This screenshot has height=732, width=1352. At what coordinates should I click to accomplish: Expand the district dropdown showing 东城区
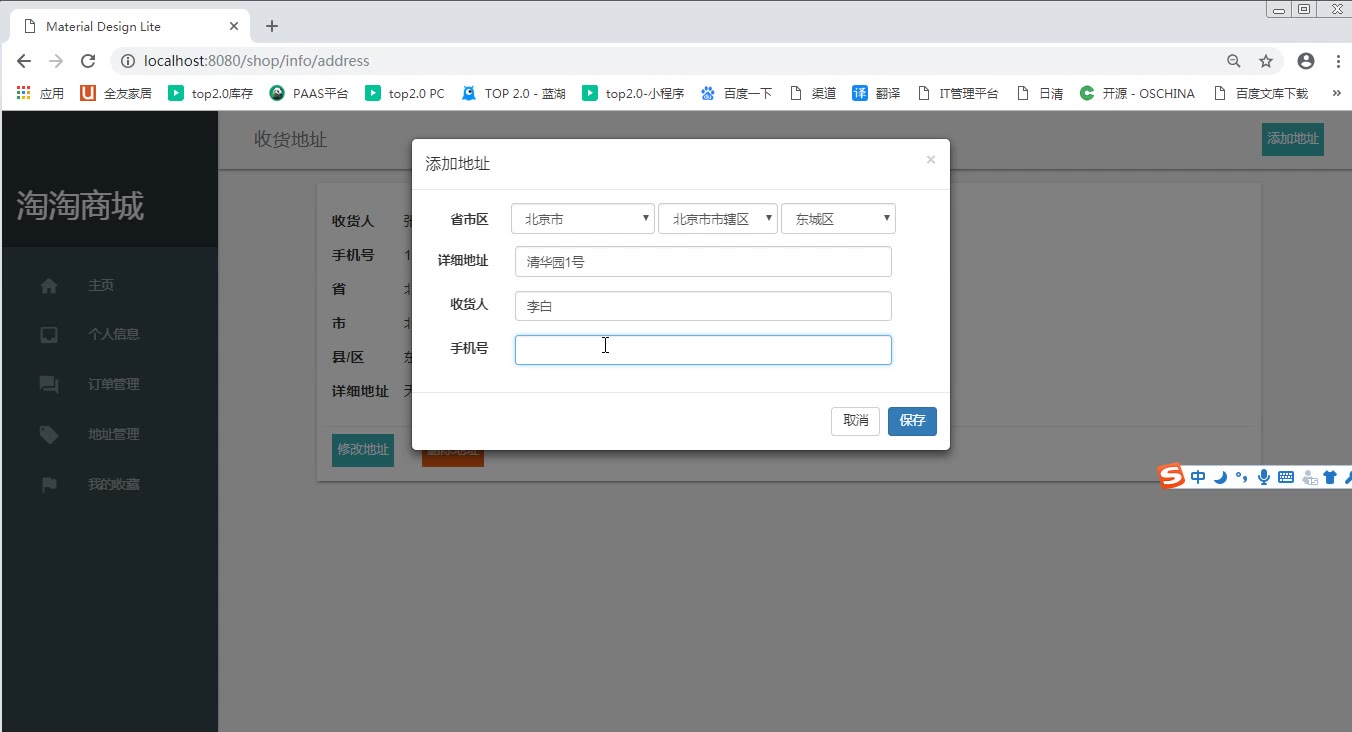[837, 219]
